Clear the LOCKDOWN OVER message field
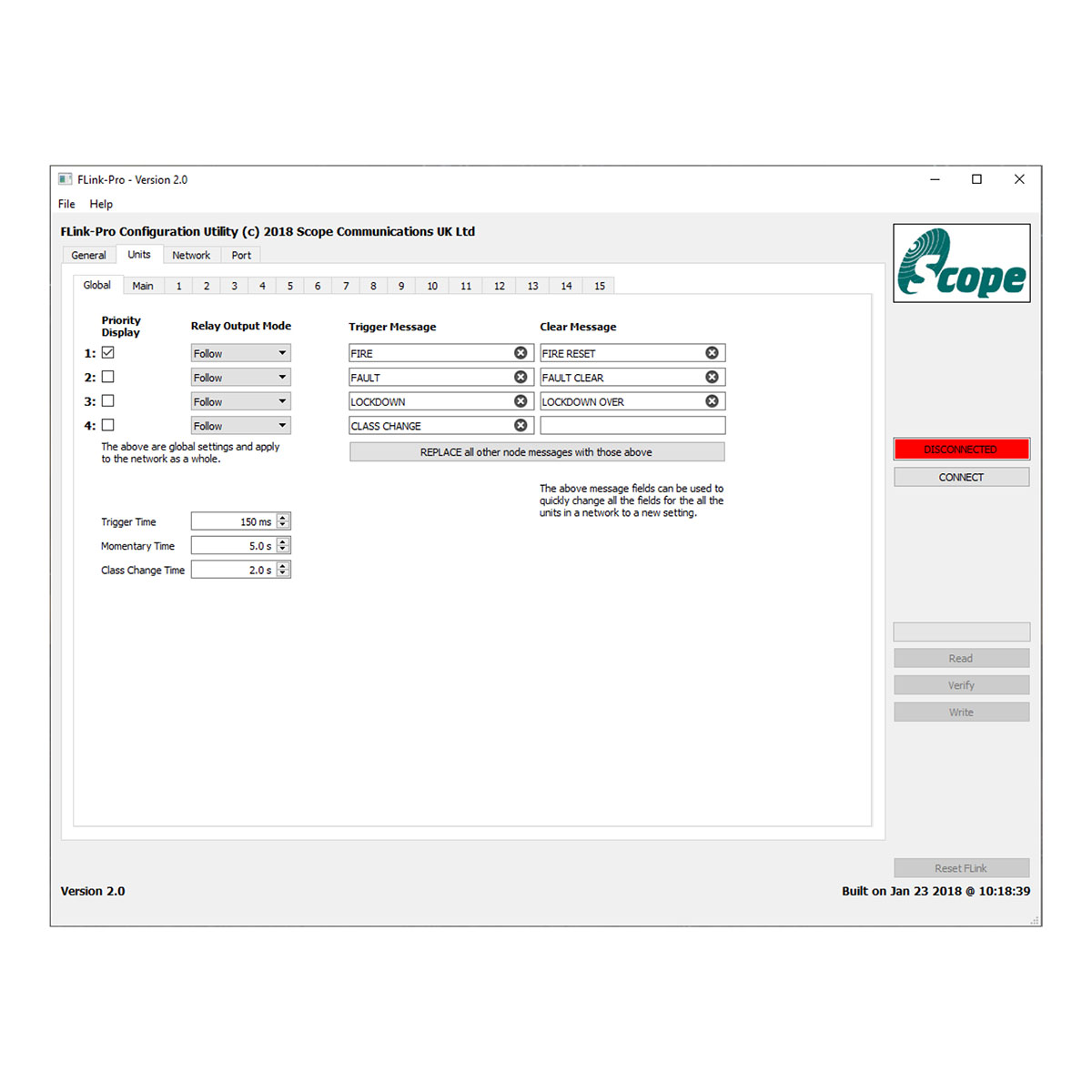Screen dimensions: 1092x1092 (x=712, y=401)
